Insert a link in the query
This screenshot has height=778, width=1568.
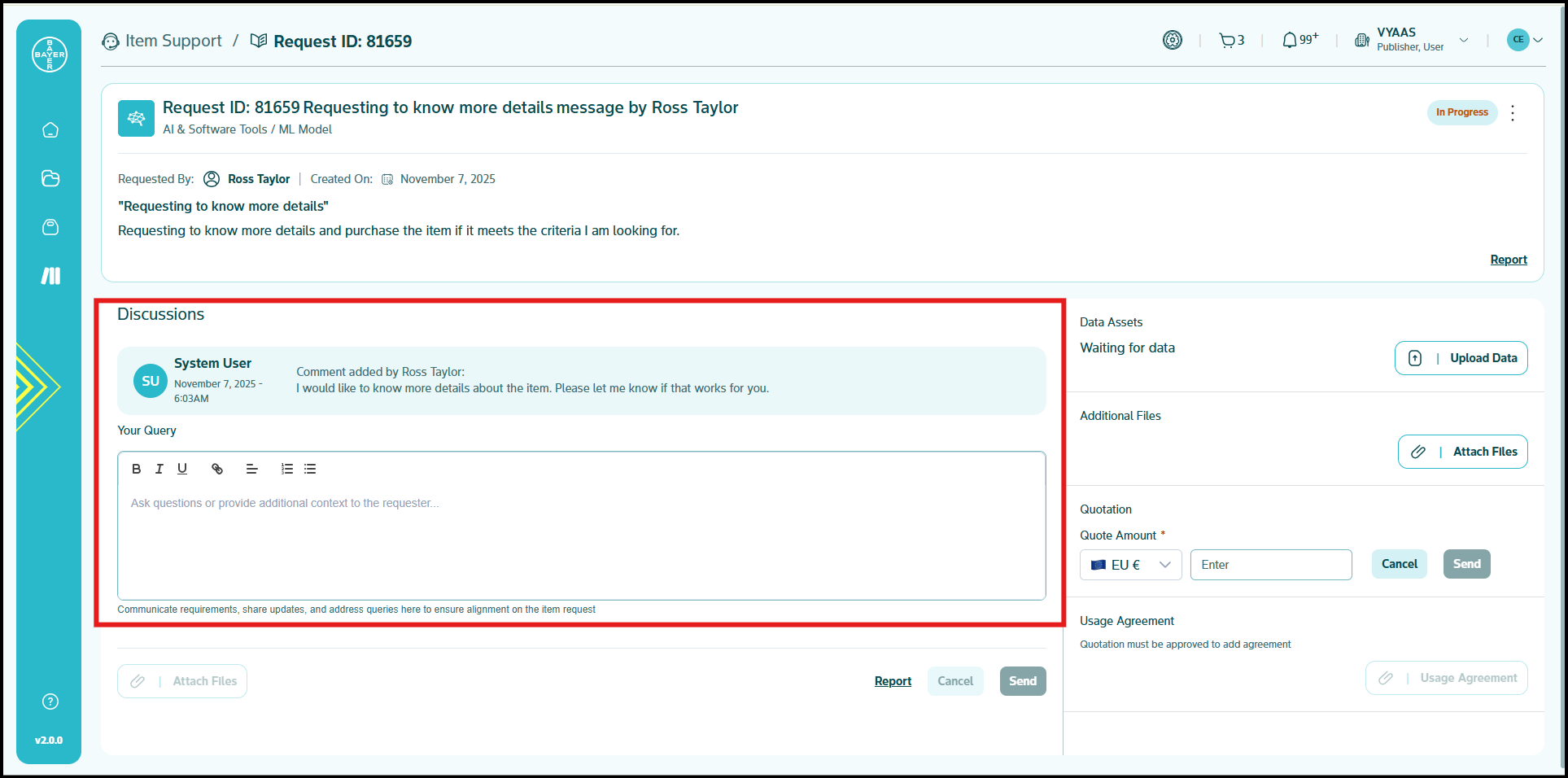point(217,469)
